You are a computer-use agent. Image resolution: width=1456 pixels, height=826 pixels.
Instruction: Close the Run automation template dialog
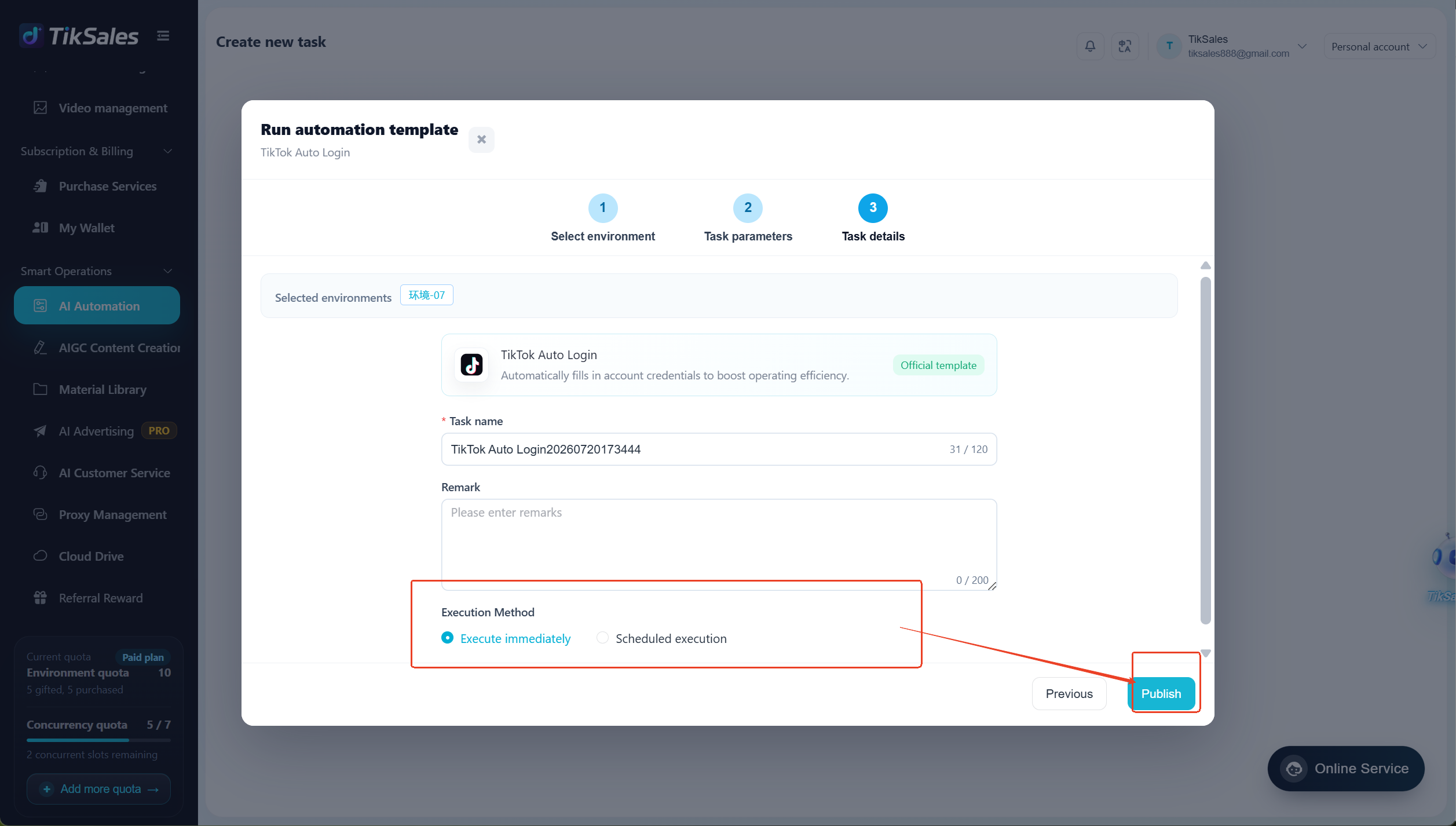point(481,140)
